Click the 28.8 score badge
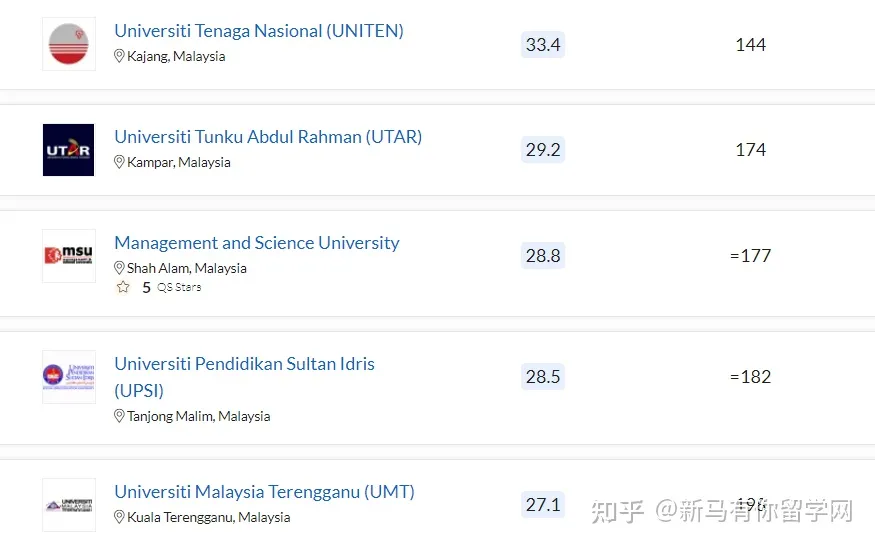The image size is (875, 545). [543, 256]
